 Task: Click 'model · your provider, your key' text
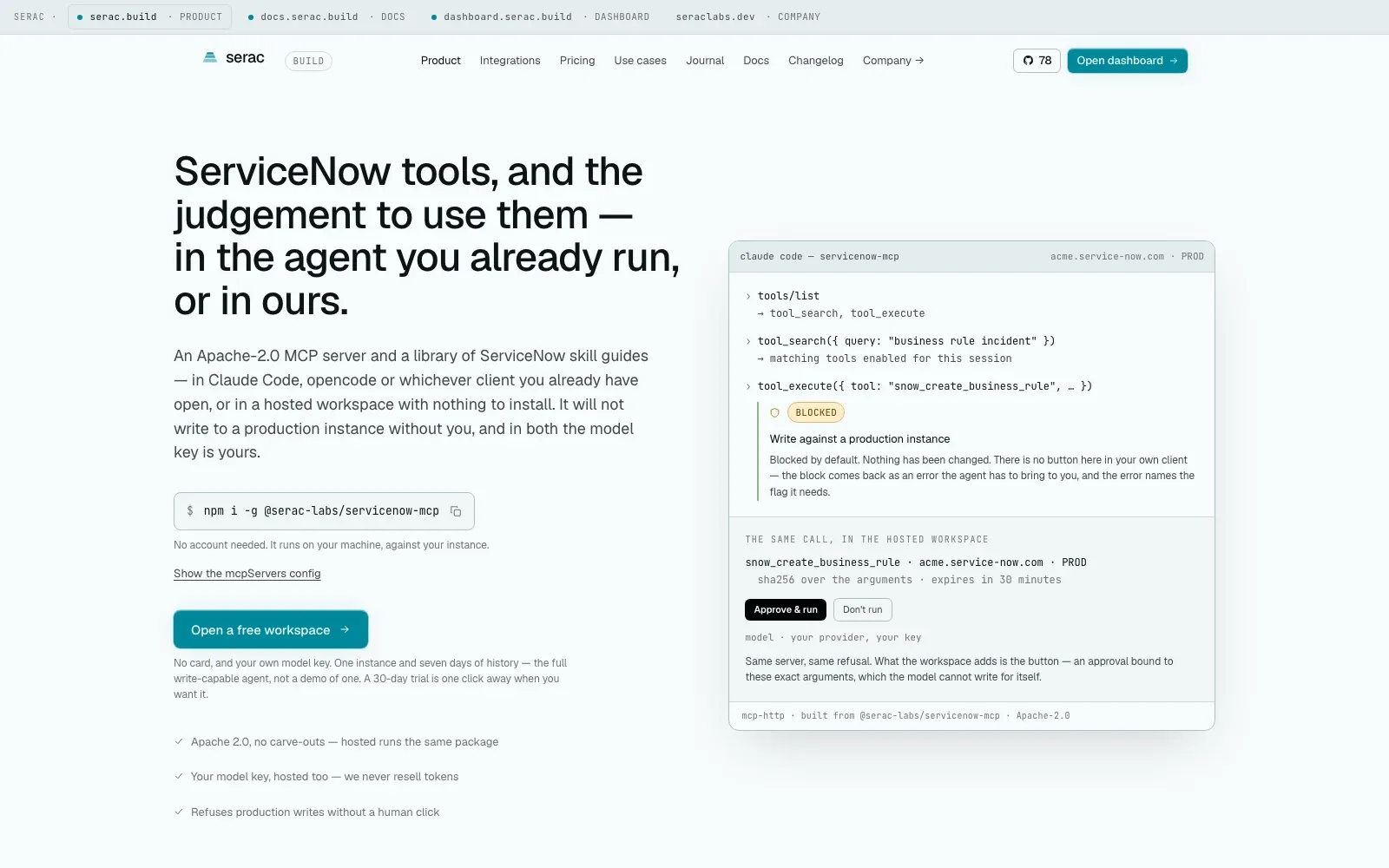[x=833, y=637]
